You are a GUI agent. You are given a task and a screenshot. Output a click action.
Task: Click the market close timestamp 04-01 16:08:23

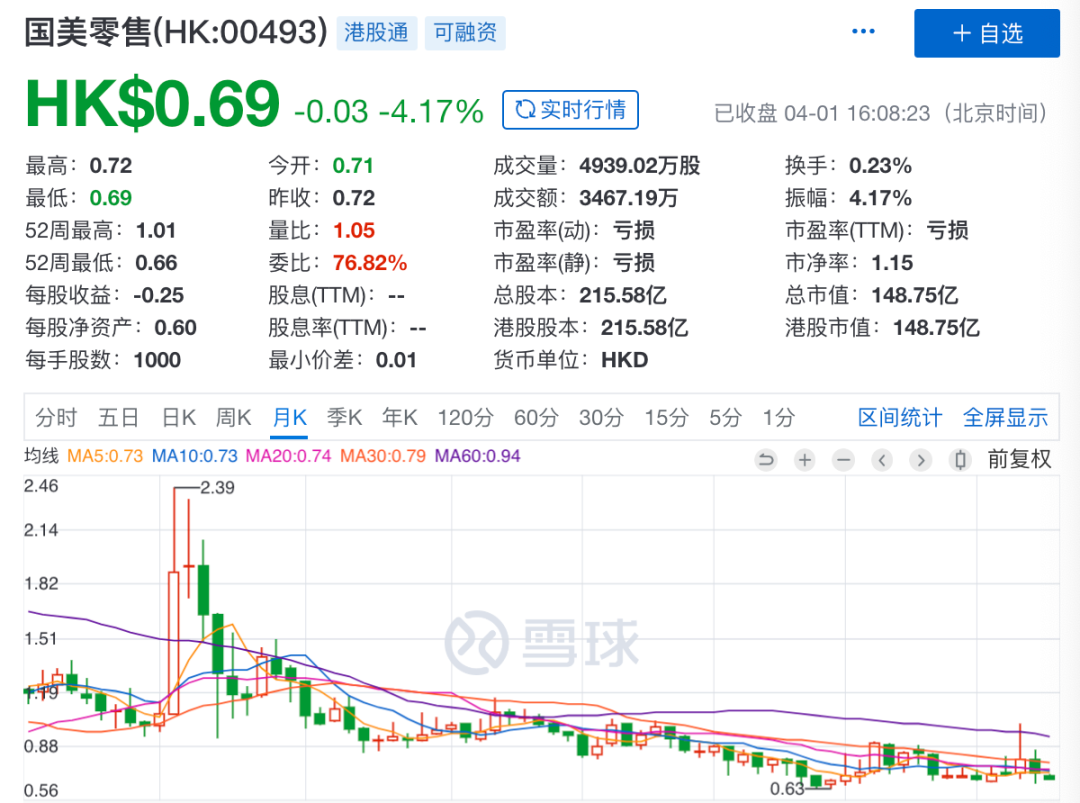pos(857,113)
